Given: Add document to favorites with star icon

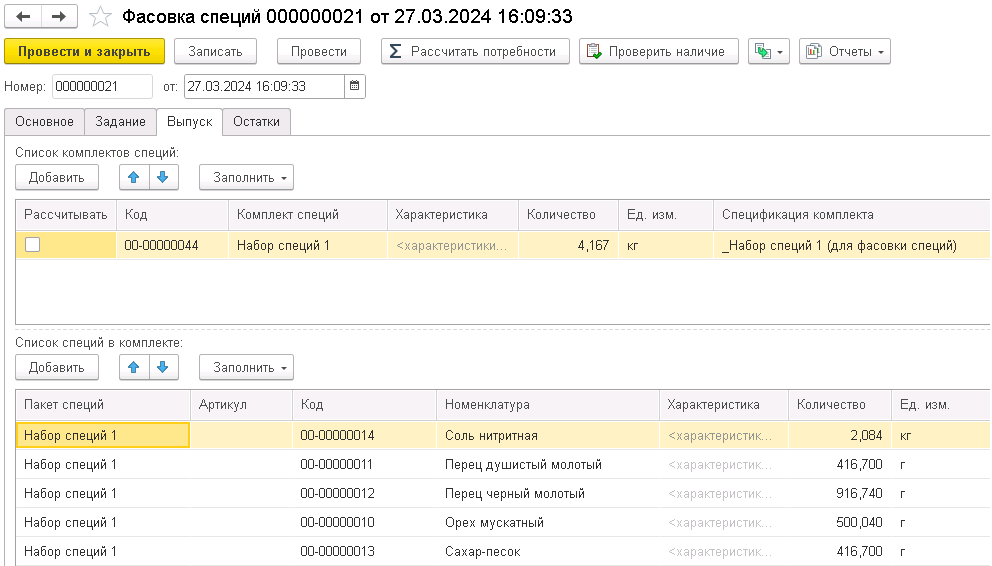Looking at the screenshot, I should [x=100, y=17].
